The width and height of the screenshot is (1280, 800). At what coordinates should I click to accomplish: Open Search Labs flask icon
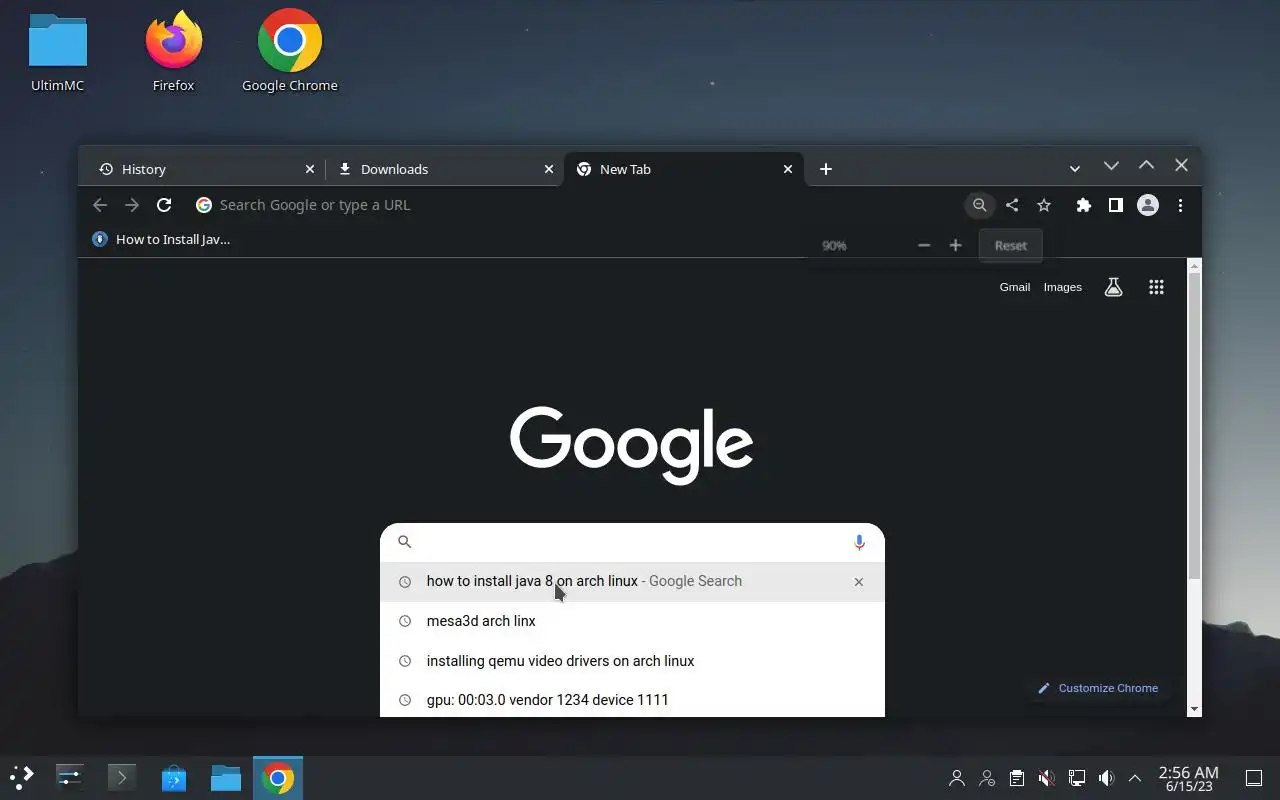pos(1113,287)
